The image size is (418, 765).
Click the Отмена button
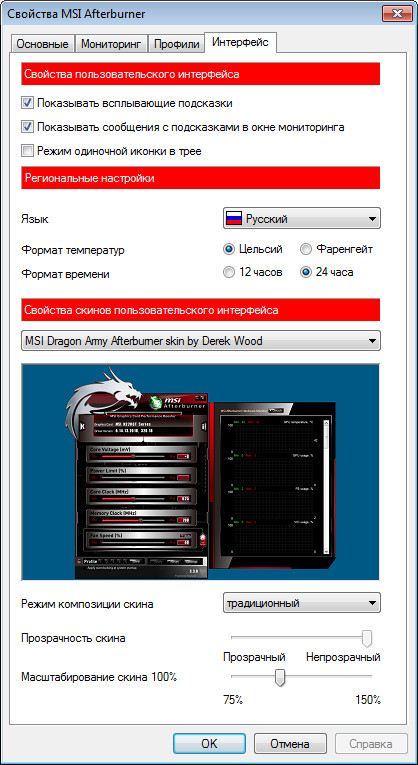click(290, 744)
